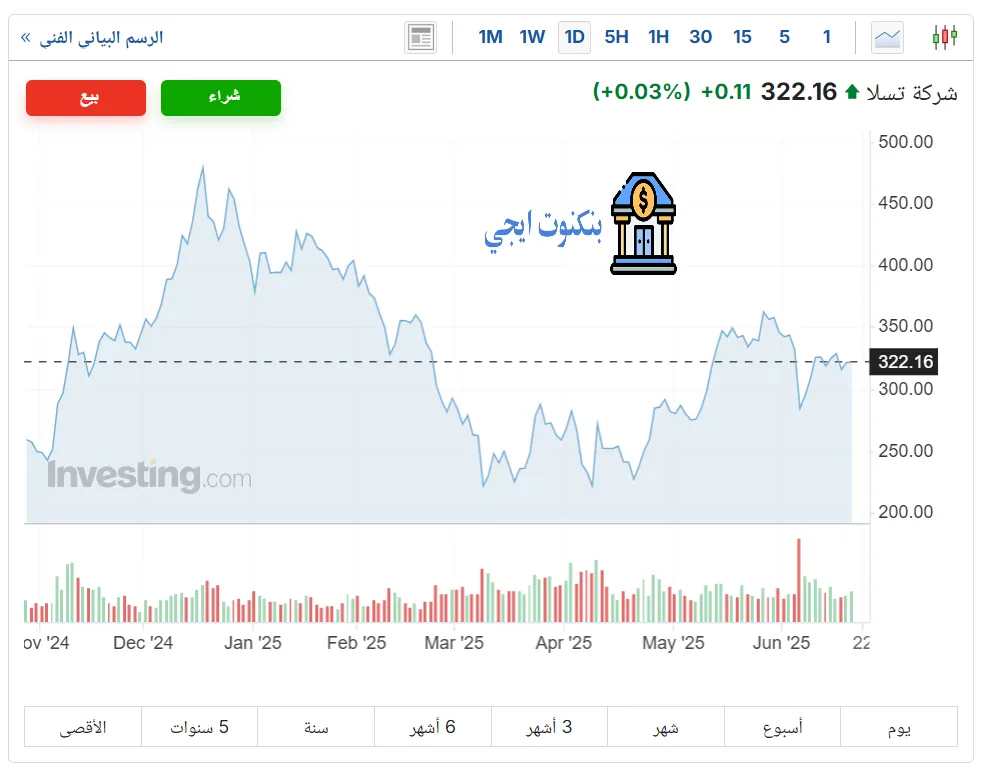Click the شركة تسلا company name

coord(911,93)
